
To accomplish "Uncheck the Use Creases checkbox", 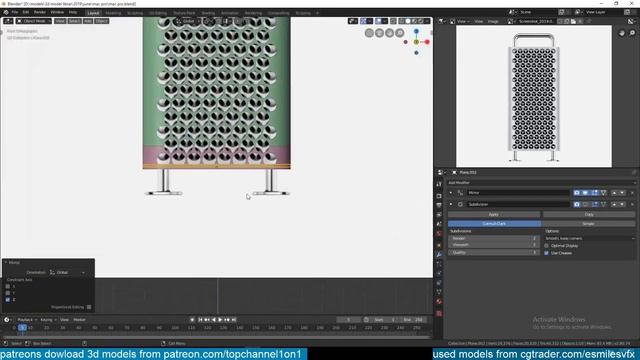I will [547, 253].
